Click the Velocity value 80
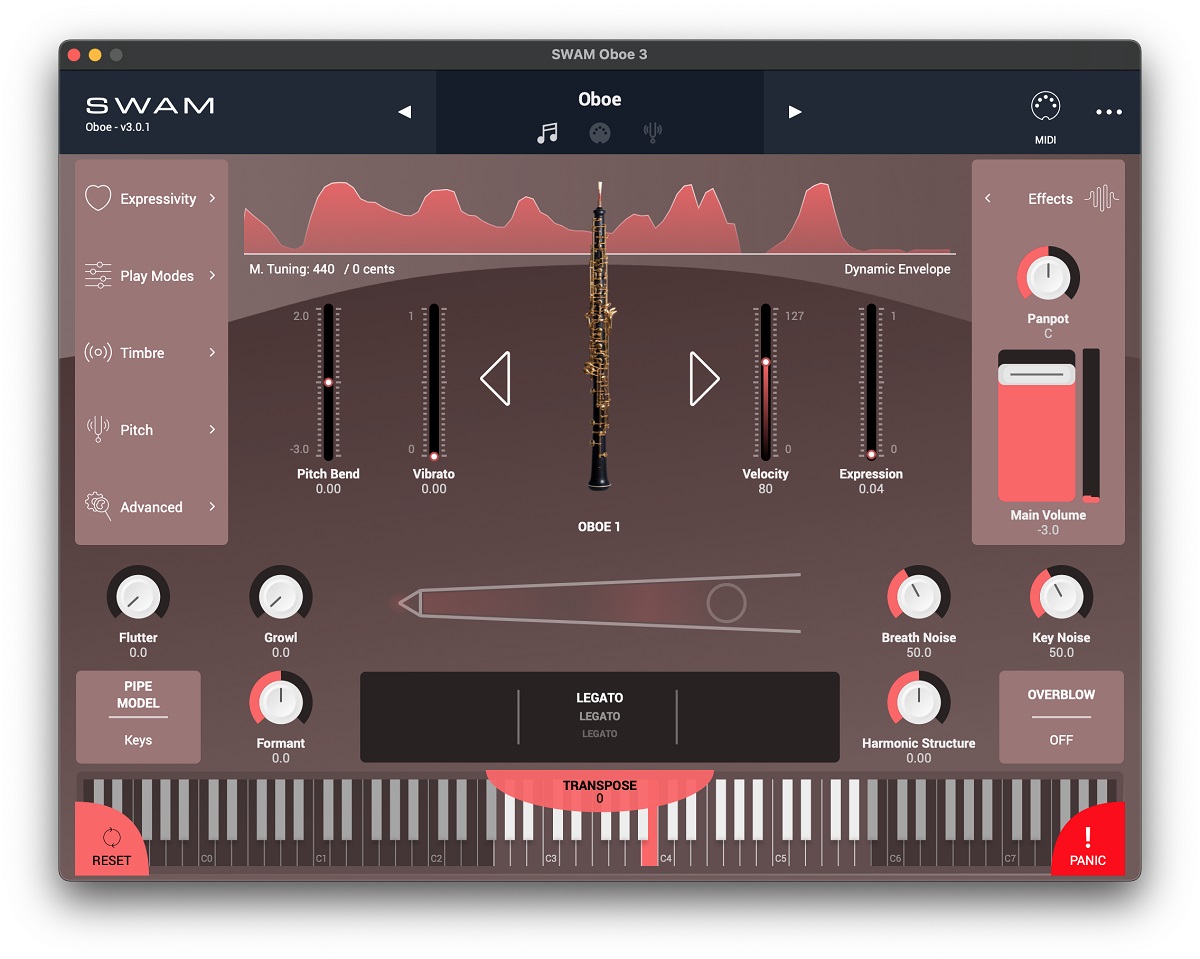Viewport: 1200px width, 959px height. [765, 489]
